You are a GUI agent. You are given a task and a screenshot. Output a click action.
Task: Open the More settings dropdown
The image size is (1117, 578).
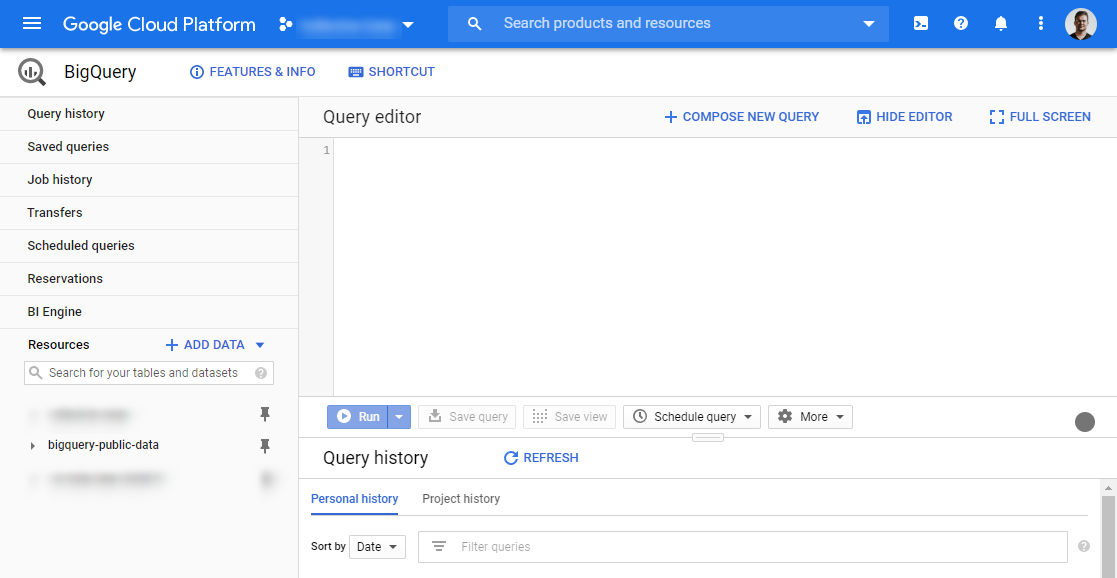tap(810, 417)
